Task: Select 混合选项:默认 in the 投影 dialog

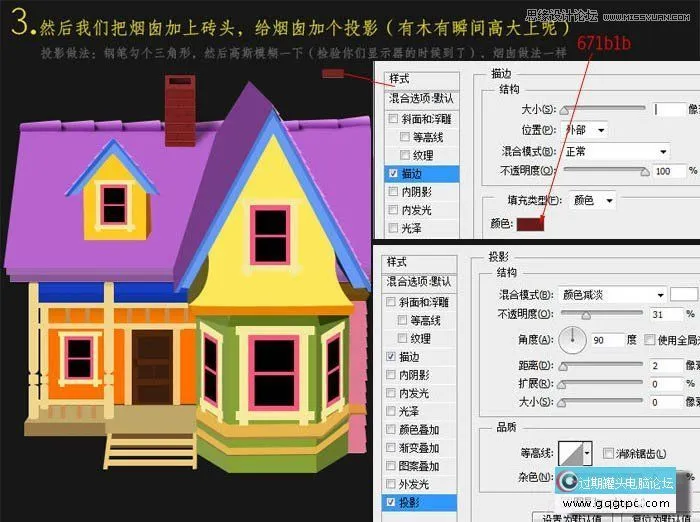Action: 419,282
